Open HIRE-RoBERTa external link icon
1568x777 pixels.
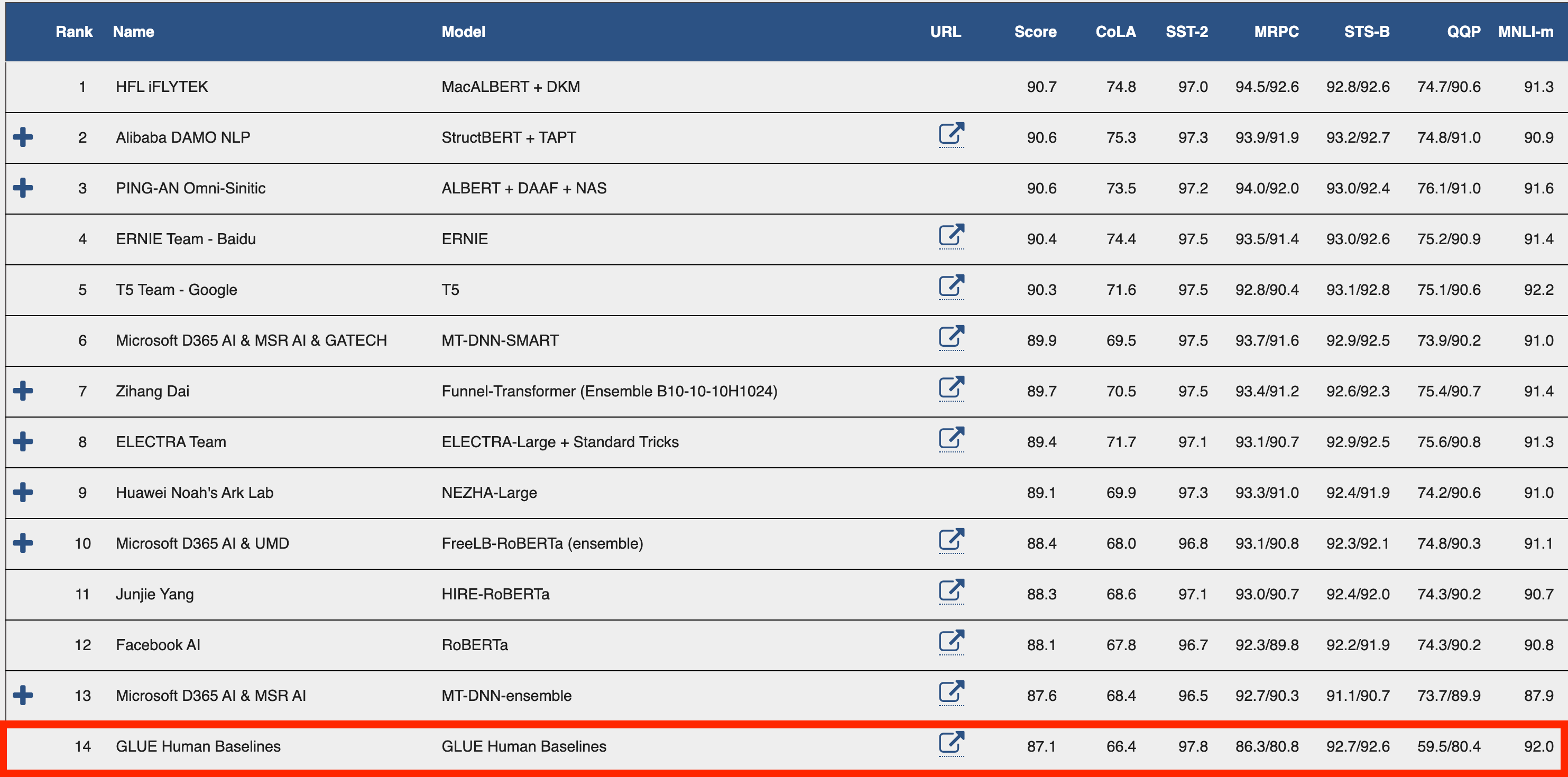951,591
